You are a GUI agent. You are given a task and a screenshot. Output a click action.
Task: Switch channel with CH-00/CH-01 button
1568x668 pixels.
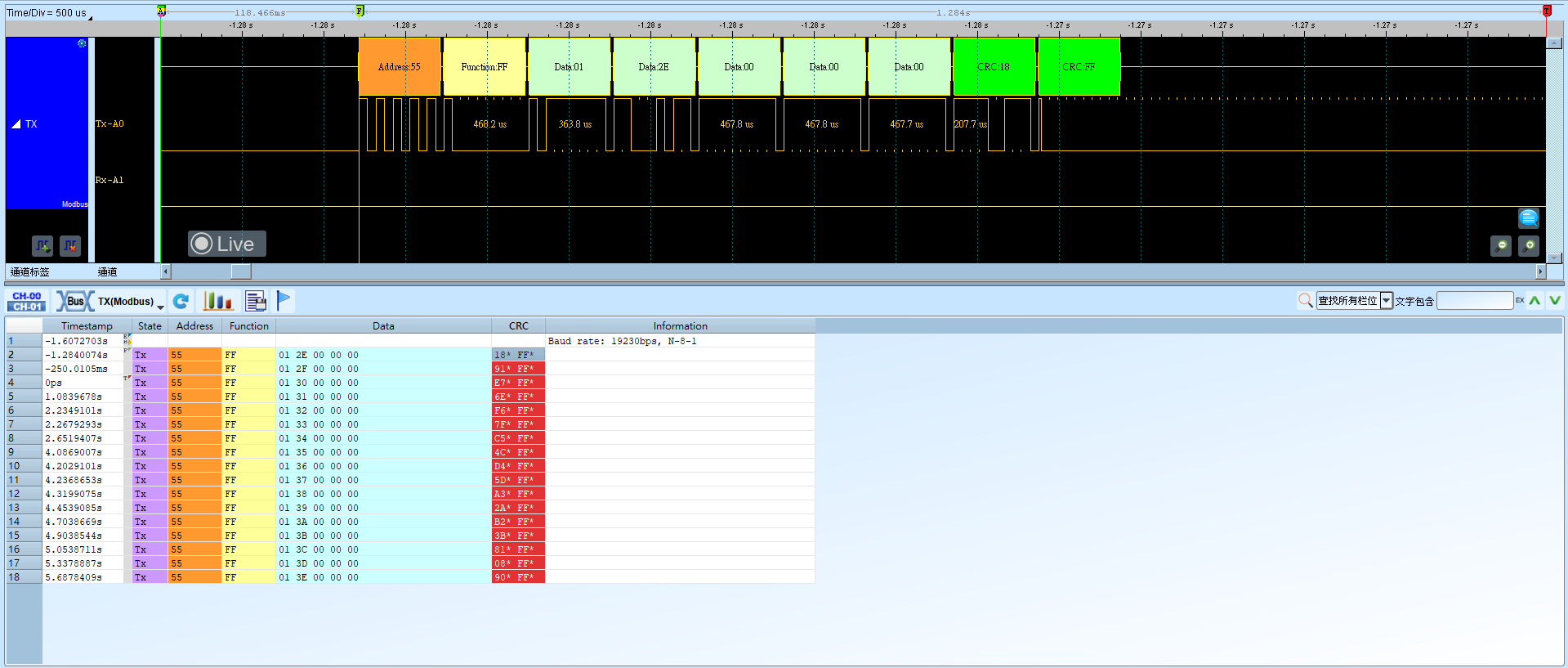[27, 301]
